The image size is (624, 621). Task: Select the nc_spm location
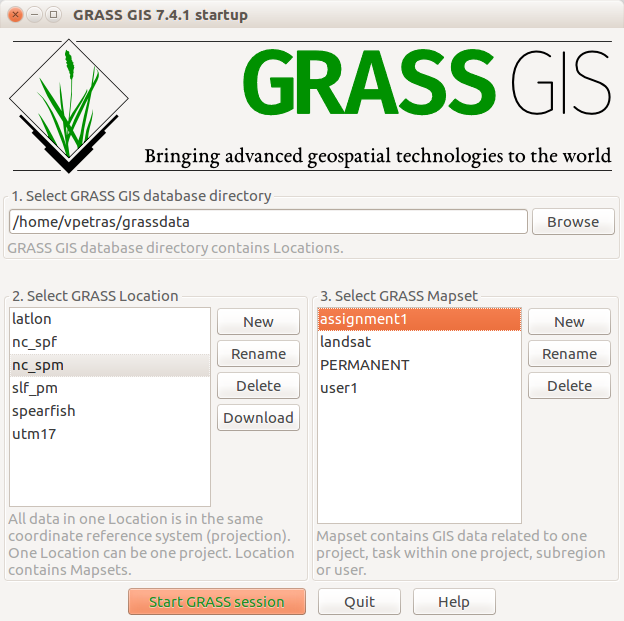pyautogui.click(x=110, y=365)
